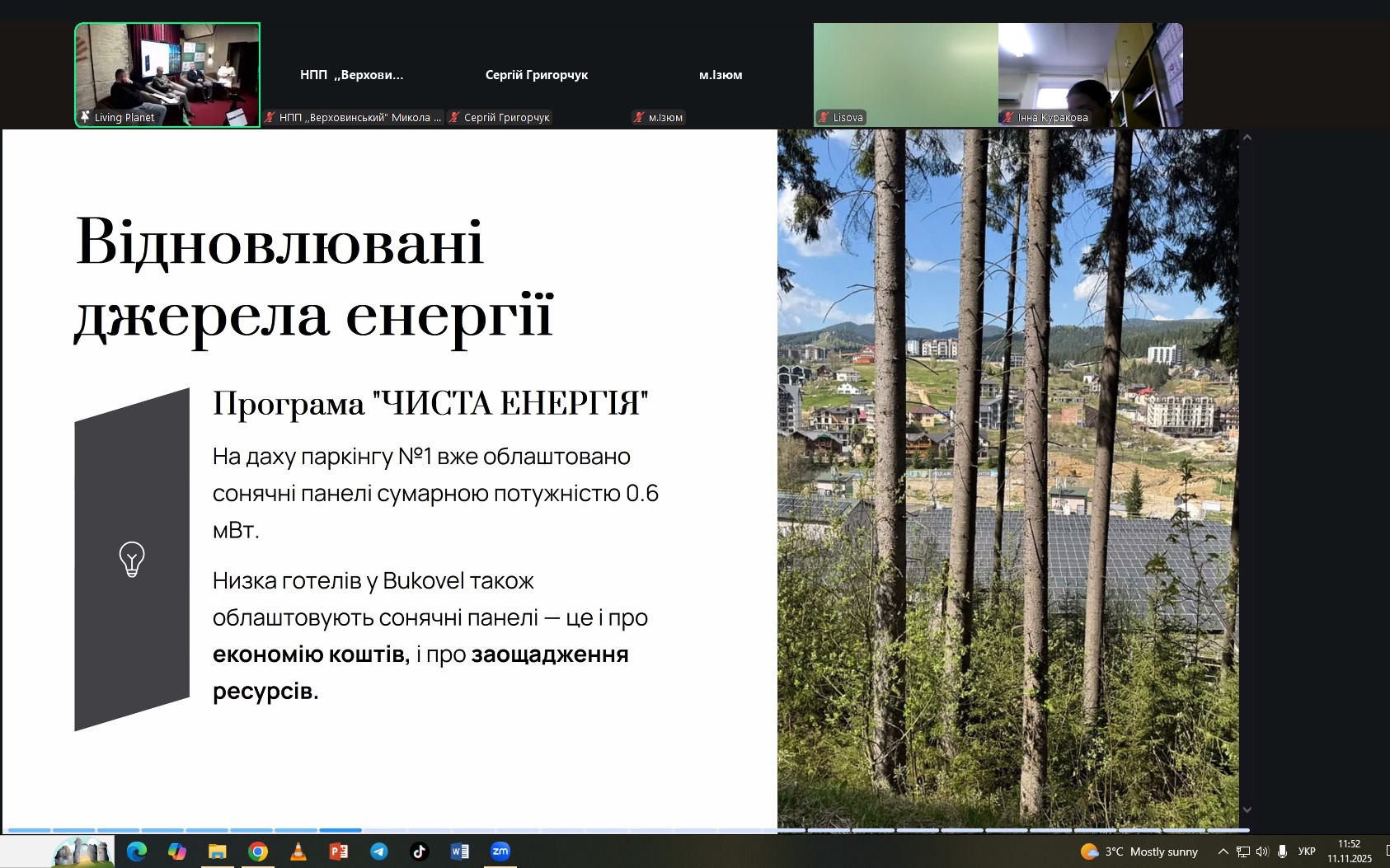
Task: Open Microsoft Edge from the taskbar
Action: pos(137,852)
